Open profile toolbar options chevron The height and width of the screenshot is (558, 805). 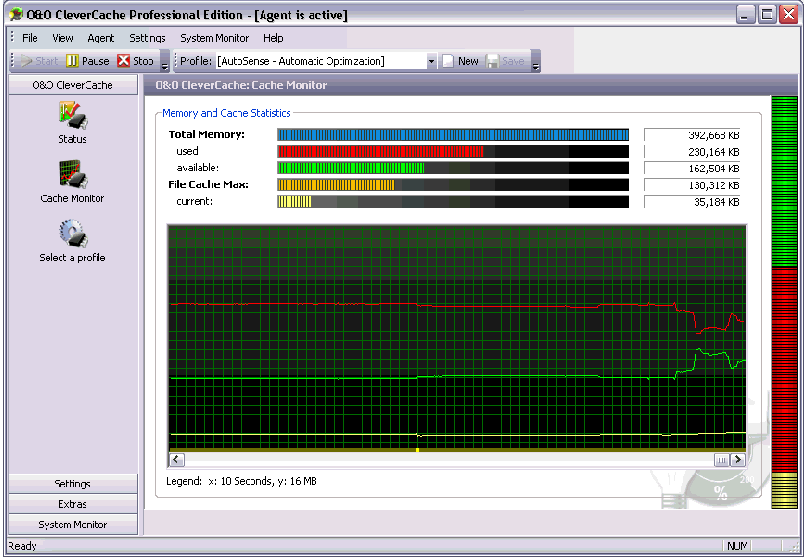(x=536, y=62)
